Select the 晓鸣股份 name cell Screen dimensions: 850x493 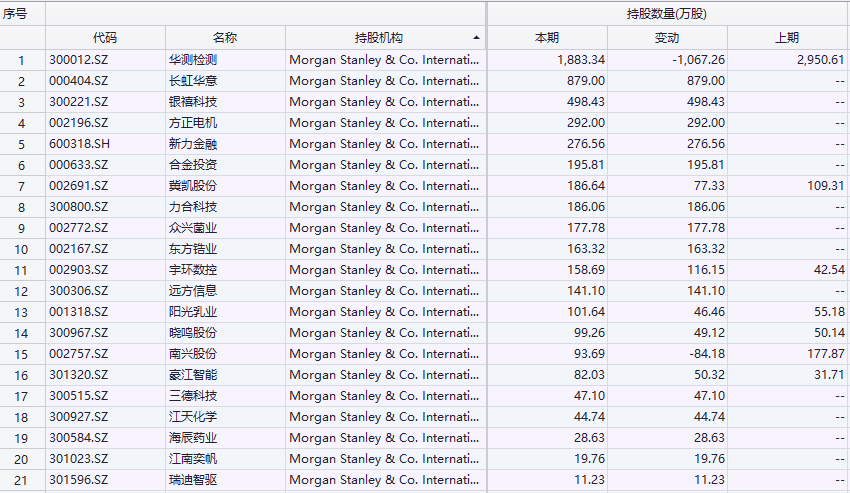click(193, 333)
